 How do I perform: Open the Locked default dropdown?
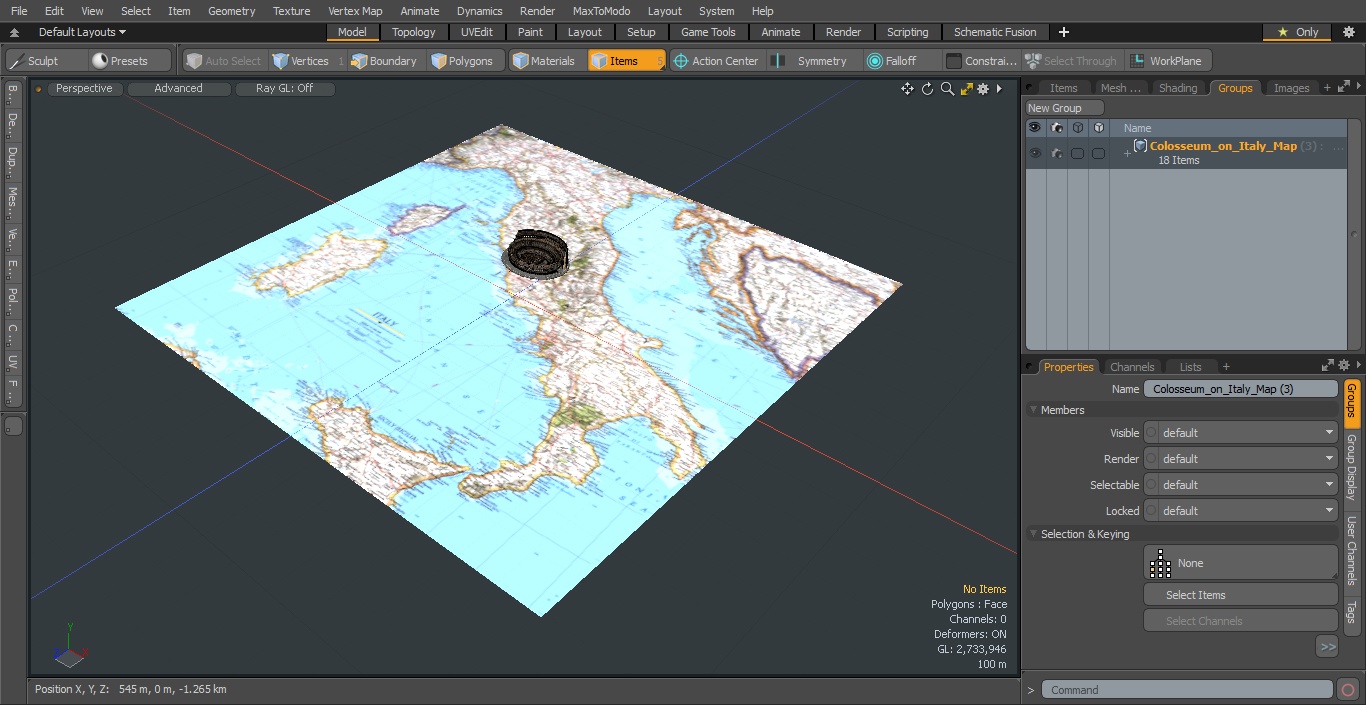1247,511
